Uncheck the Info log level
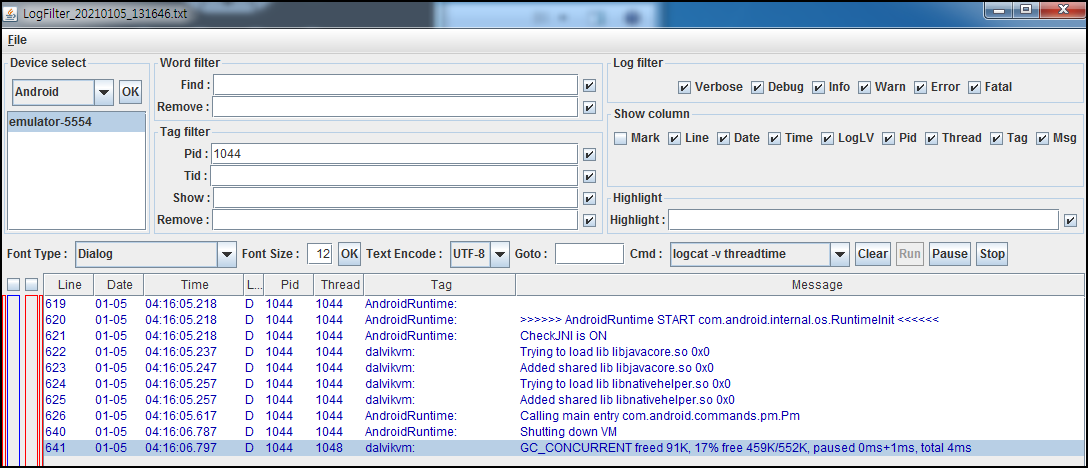The height and width of the screenshot is (468, 1088). (x=818, y=87)
